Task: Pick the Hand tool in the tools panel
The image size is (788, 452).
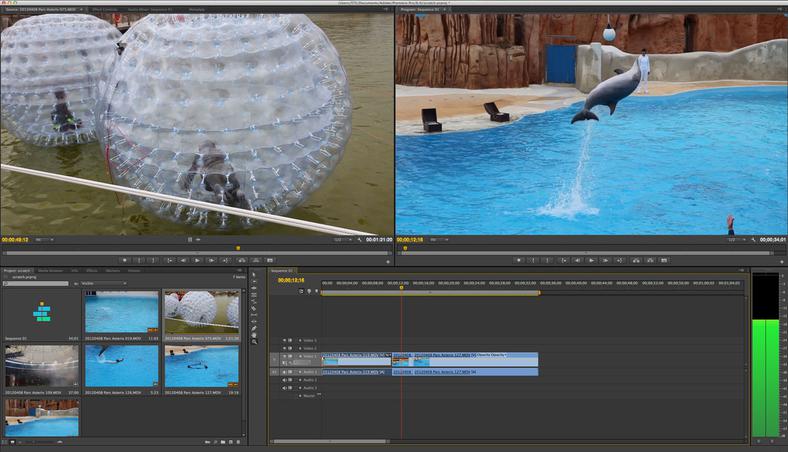Action: point(254,335)
